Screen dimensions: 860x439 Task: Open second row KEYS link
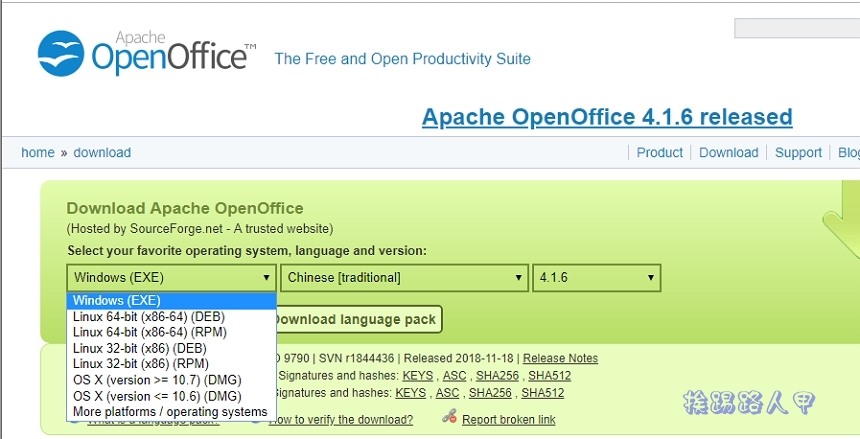(x=410, y=393)
